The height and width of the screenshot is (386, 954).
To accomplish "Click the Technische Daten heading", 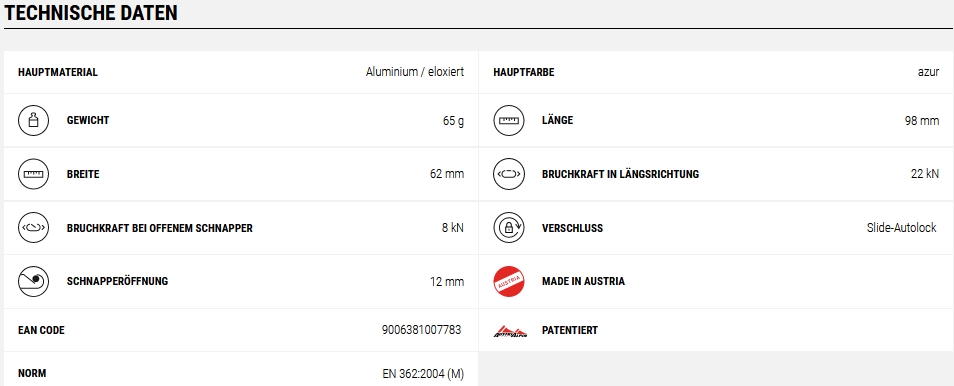I will 91,13.
